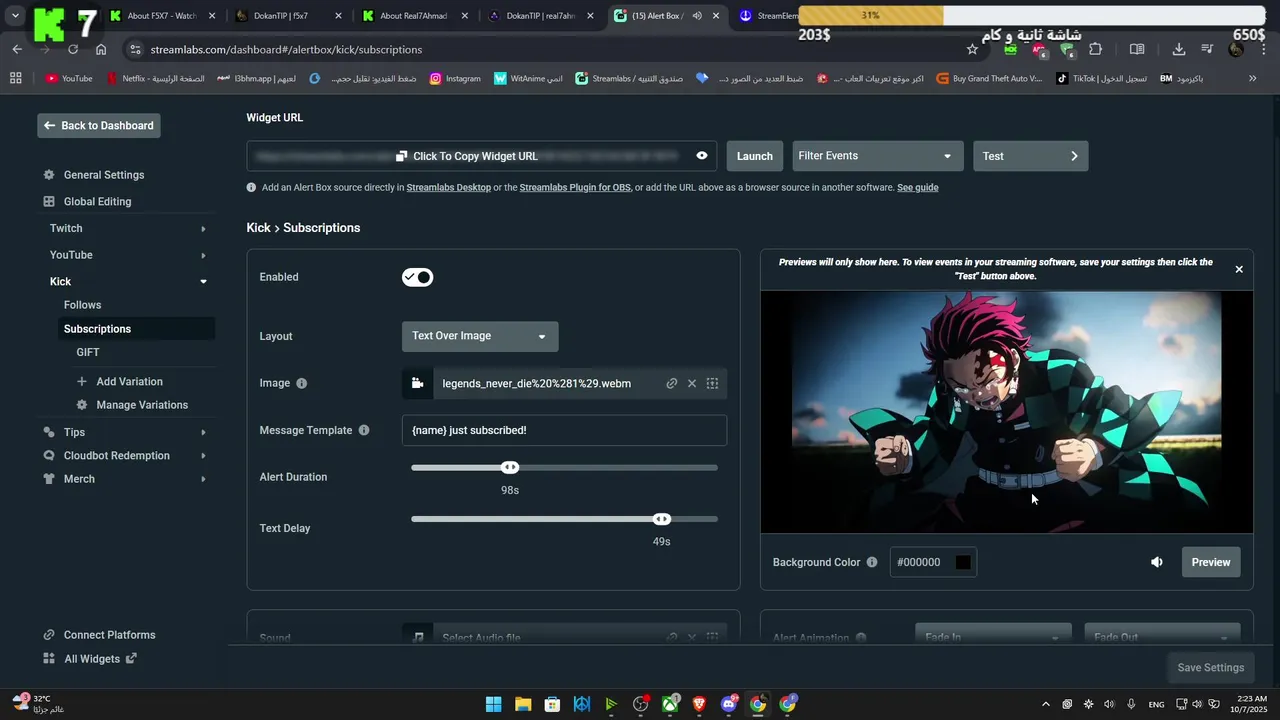The image size is (1280, 720).
Task: Click the info icon beside Background Color
Action: point(872,562)
